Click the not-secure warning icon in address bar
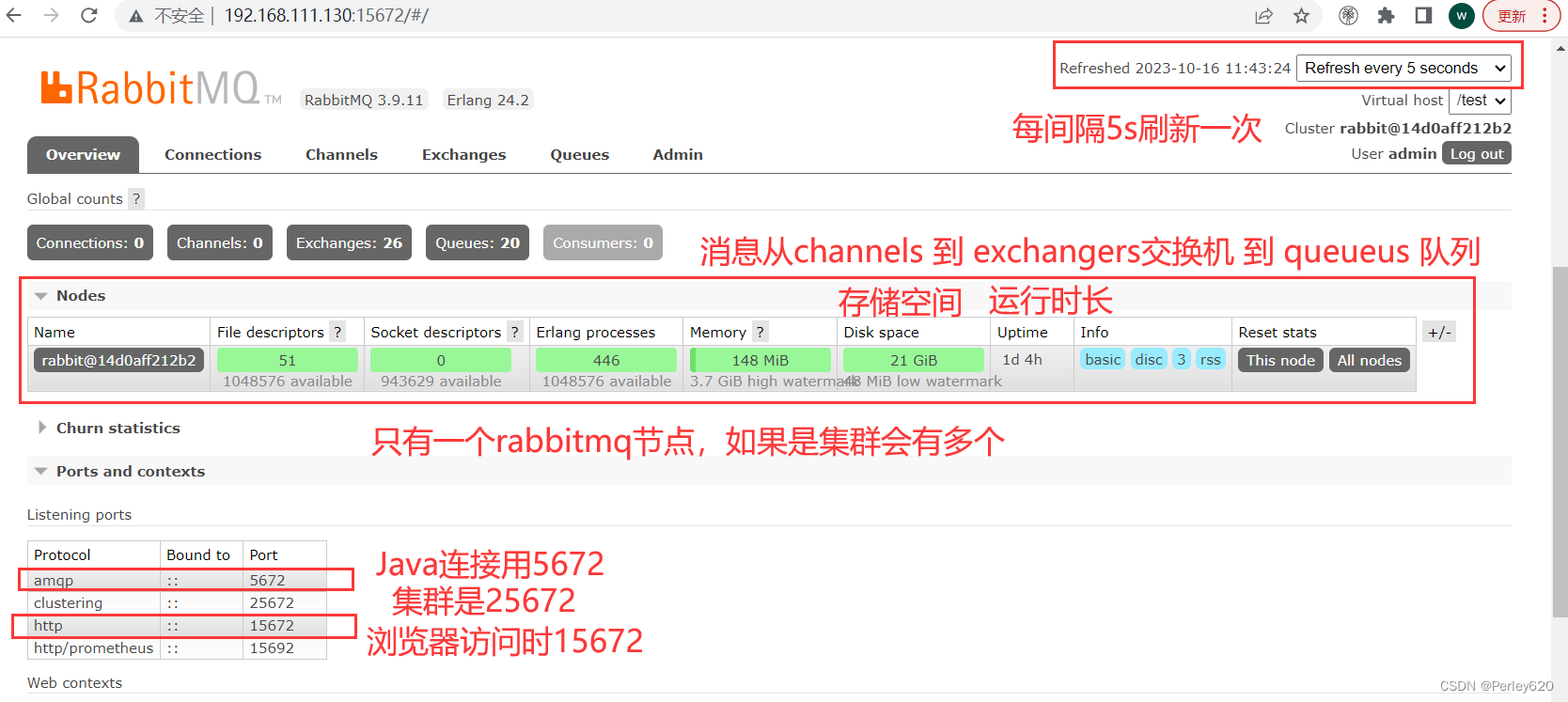 click(x=136, y=16)
